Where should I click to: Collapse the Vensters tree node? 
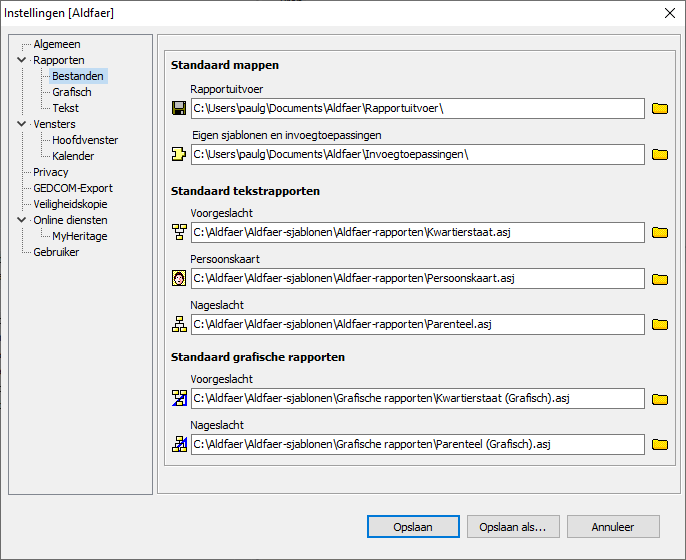(x=22, y=124)
